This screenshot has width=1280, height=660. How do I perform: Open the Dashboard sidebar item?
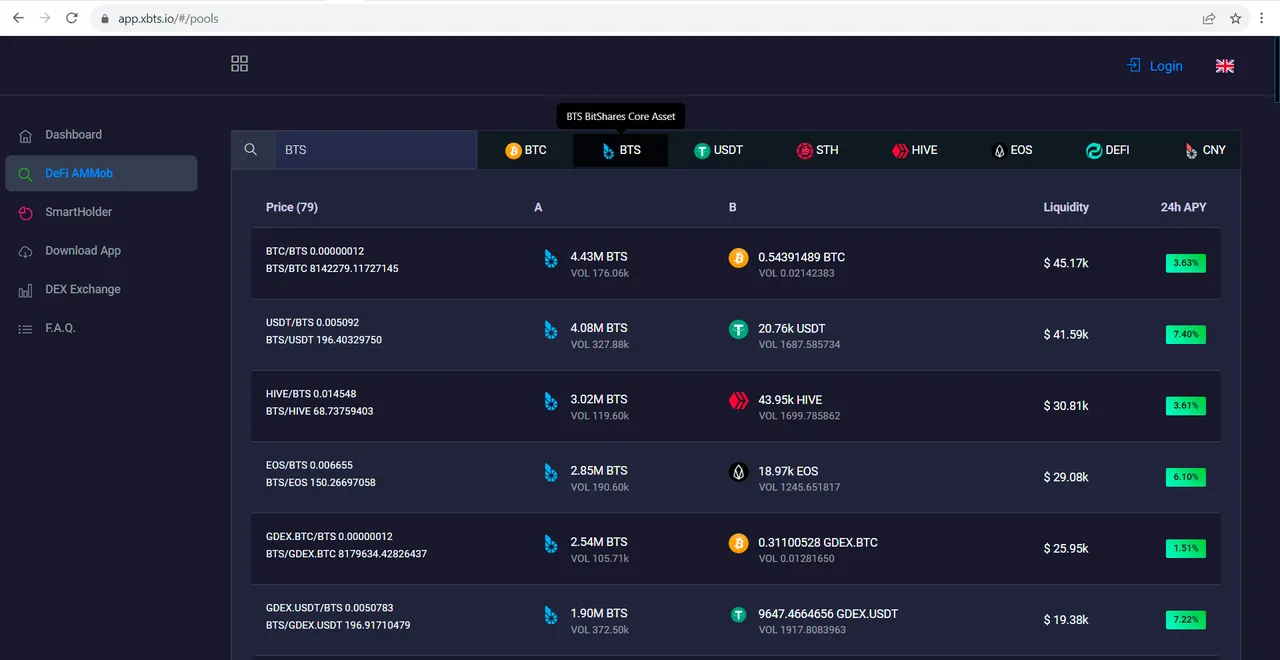(x=101, y=135)
